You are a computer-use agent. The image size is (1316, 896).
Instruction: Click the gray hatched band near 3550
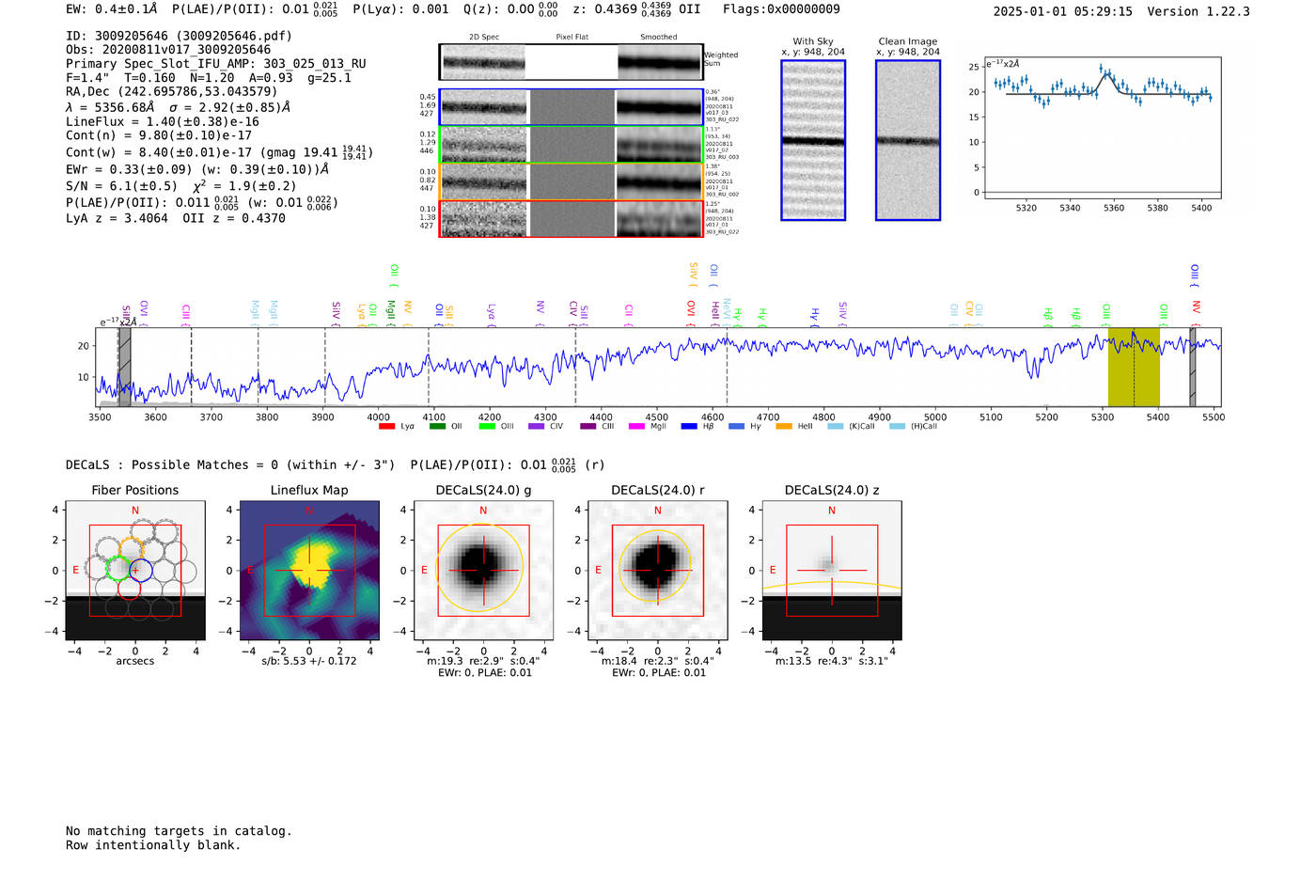(x=124, y=367)
